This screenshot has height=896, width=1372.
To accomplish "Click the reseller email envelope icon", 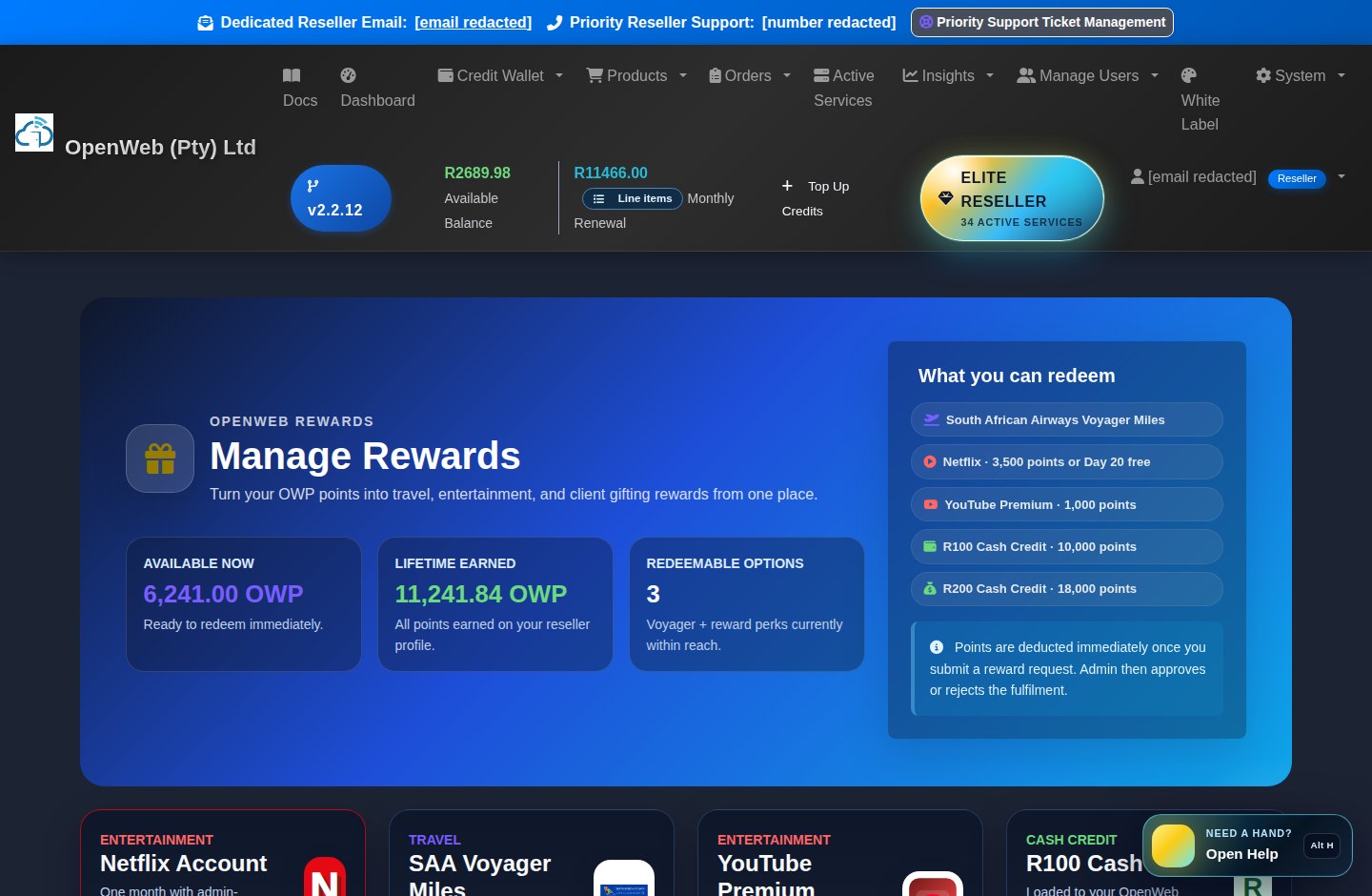I will 205,23.
